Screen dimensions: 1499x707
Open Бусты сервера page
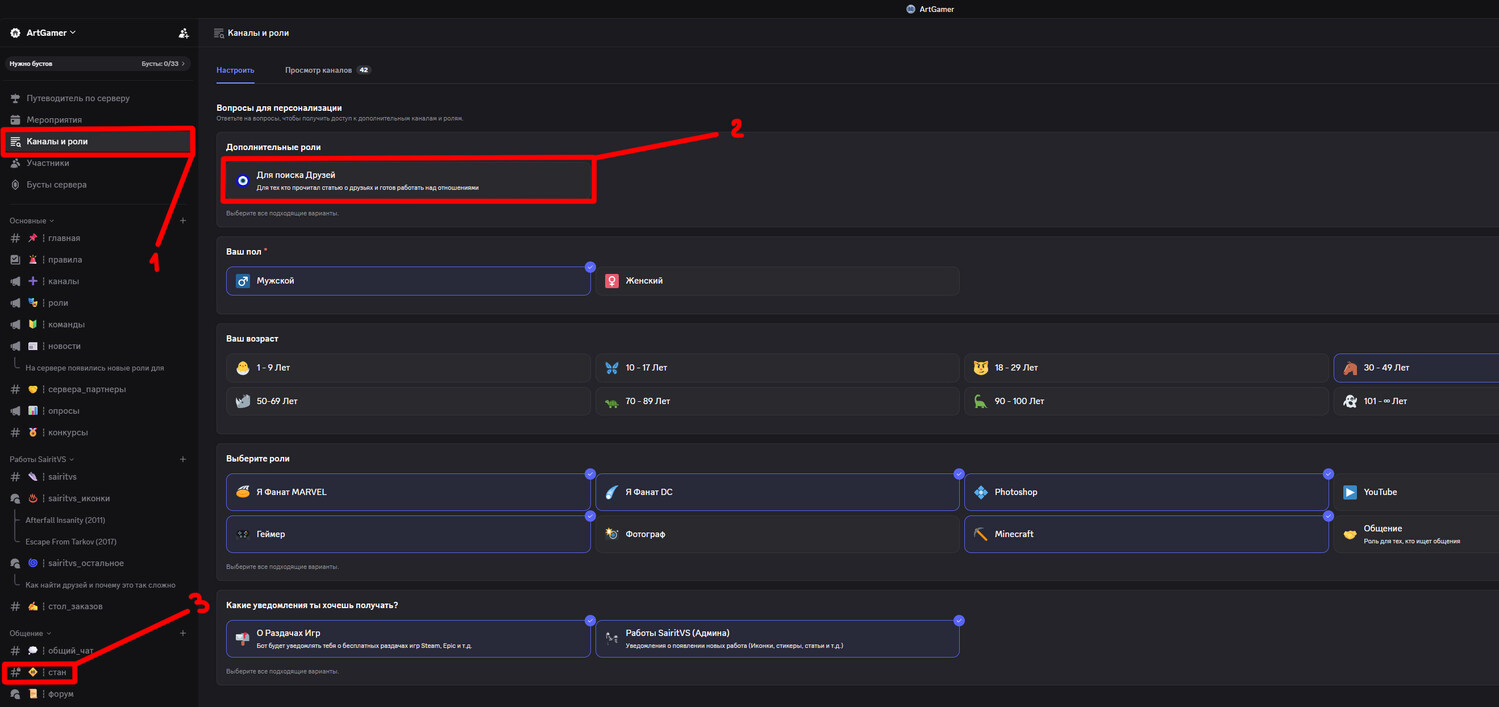tap(98, 185)
